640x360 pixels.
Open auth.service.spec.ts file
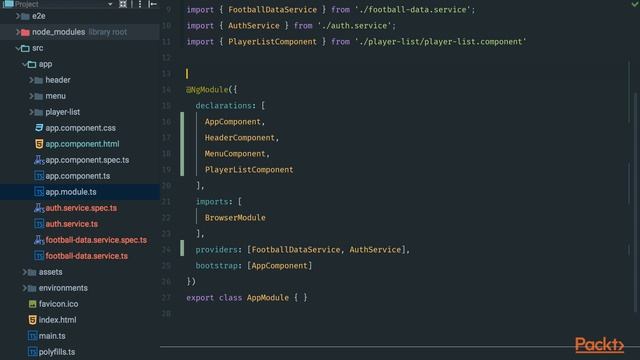point(81,208)
